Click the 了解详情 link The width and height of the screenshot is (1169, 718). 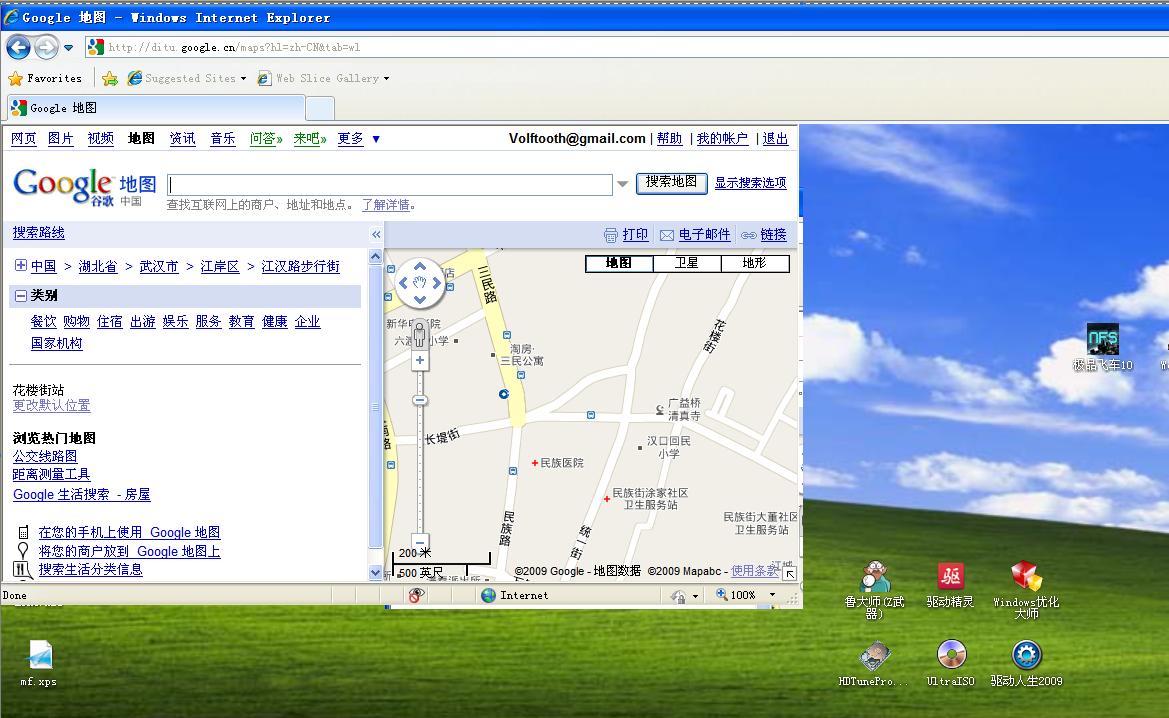coord(385,205)
